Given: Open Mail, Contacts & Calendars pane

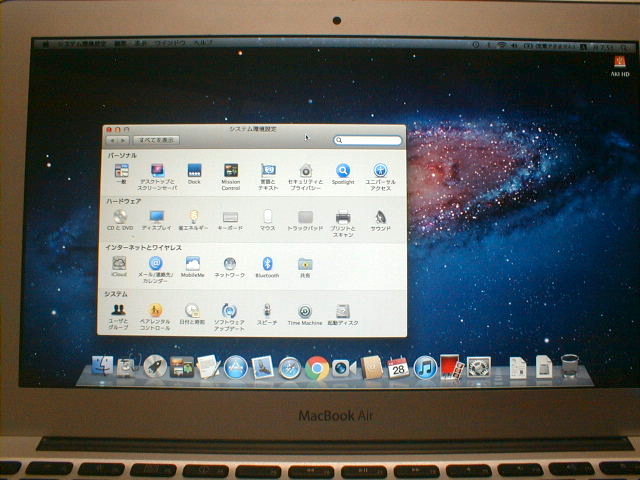Looking at the screenshot, I should pos(155,269).
